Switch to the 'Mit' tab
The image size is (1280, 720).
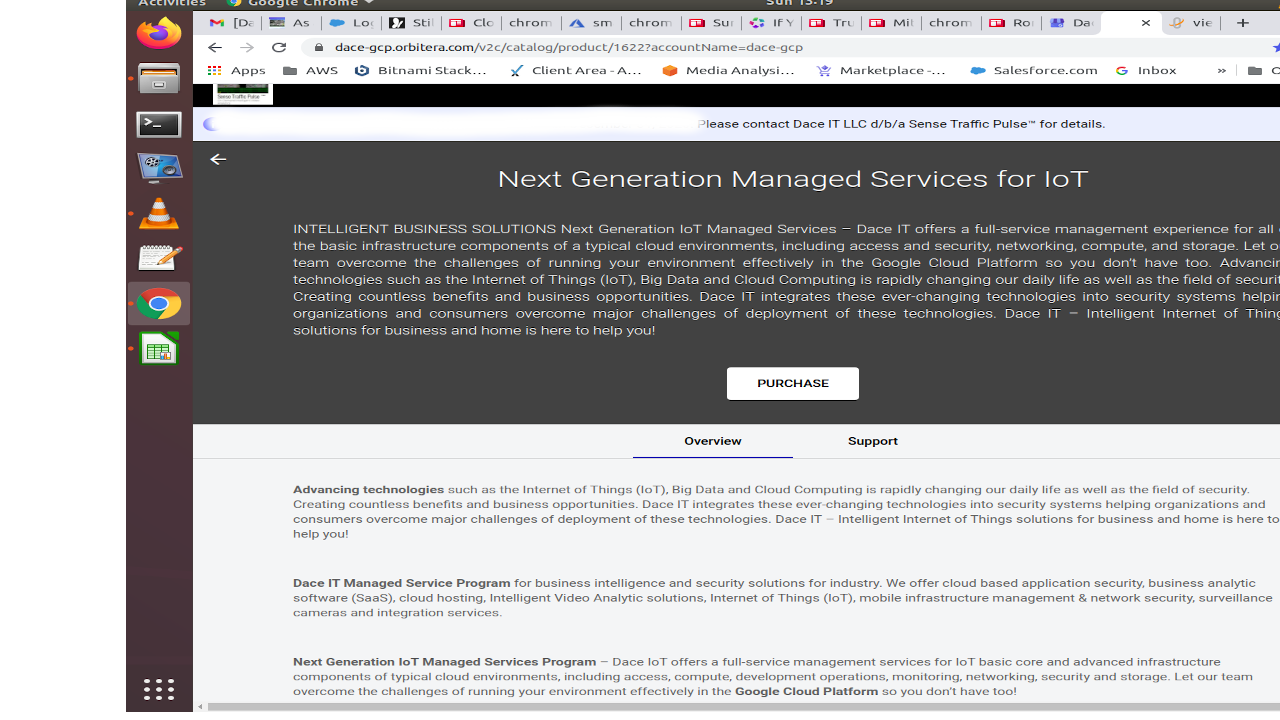[x=890, y=23]
